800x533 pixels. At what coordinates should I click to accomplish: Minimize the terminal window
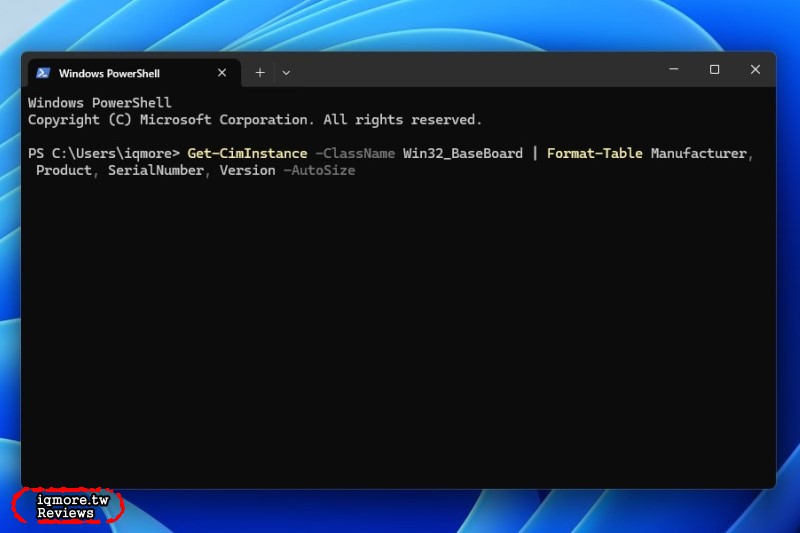click(x=674, y=69)
